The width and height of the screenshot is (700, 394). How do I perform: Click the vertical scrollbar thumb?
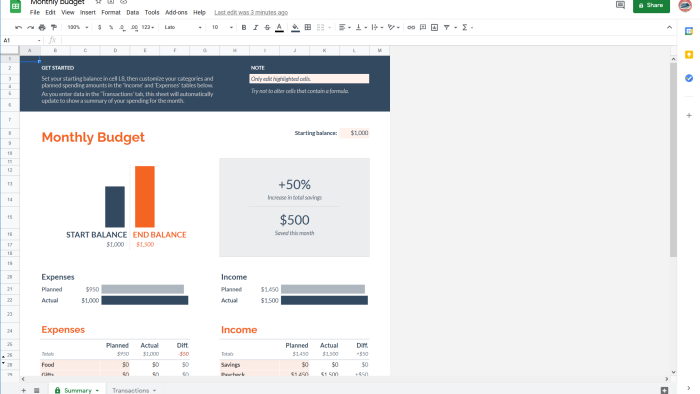coord(673,160)
